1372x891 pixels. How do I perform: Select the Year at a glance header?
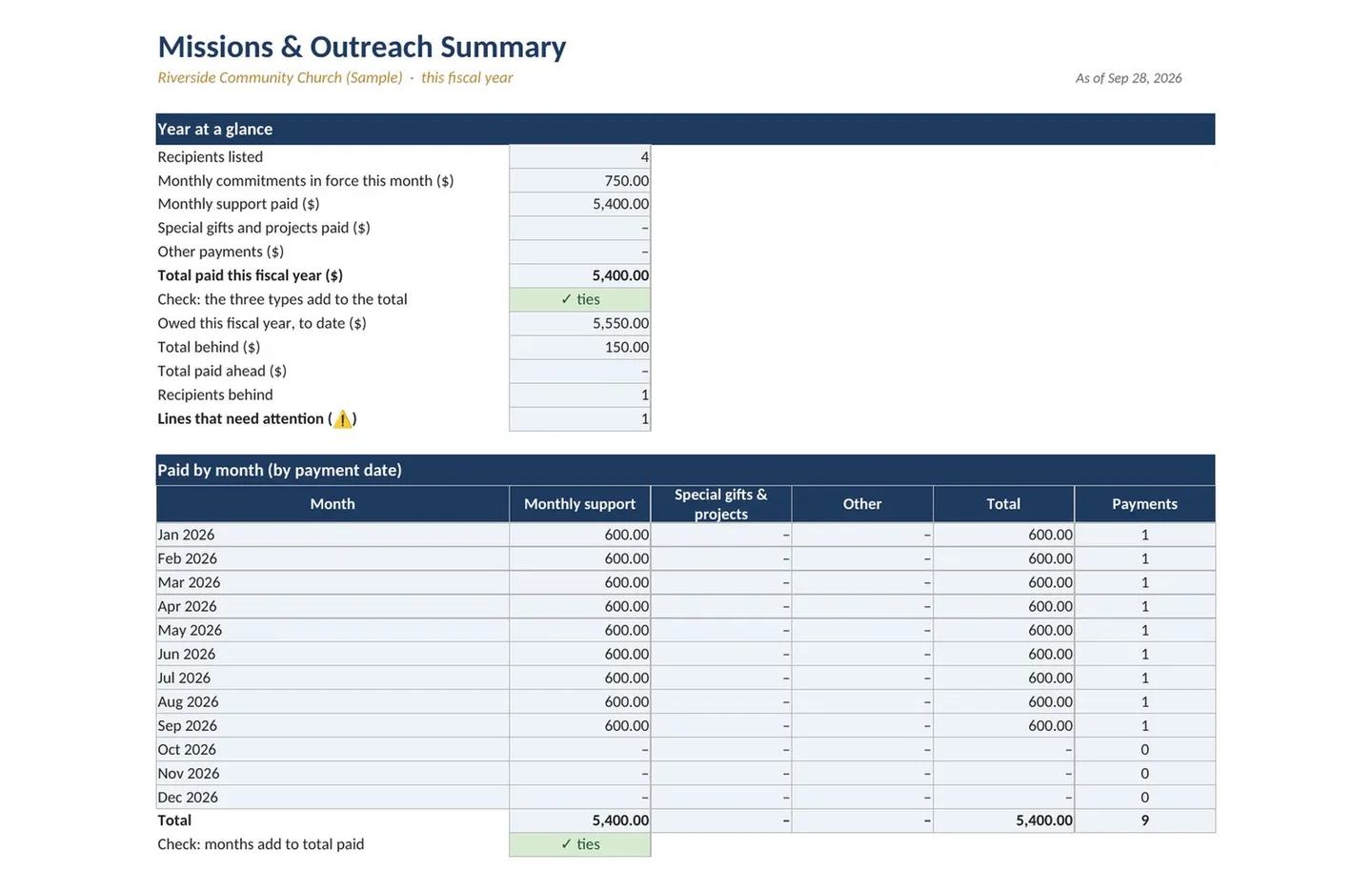pos(685,129)
